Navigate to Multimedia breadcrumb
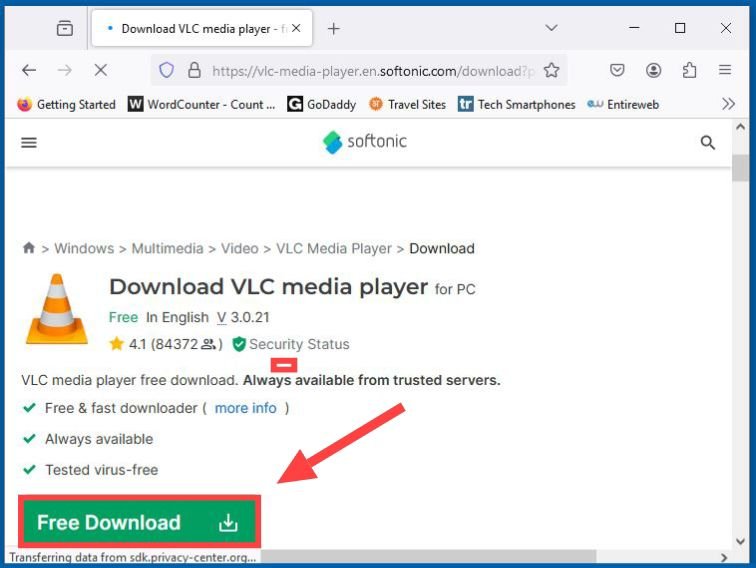Image resolution: width=756 pixels, height=568 pixels. point(167,248)
